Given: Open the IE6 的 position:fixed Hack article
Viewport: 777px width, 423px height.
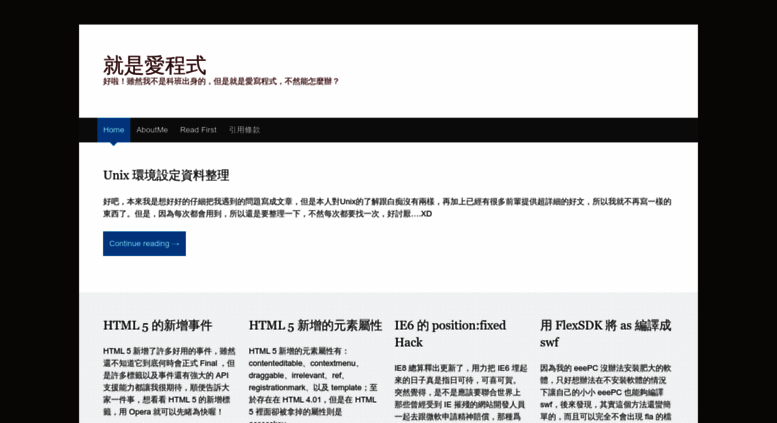Looking at the screenshot, I should (x=450, y=334).
